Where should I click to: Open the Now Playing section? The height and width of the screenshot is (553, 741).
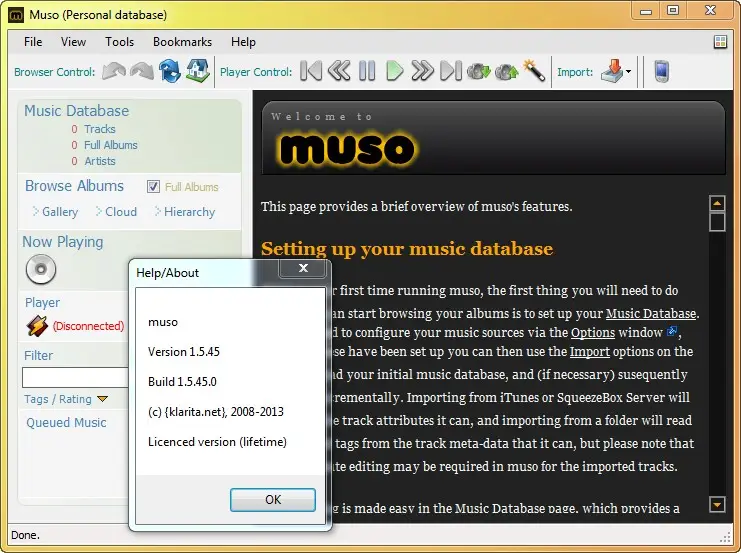tap(63, 242)
